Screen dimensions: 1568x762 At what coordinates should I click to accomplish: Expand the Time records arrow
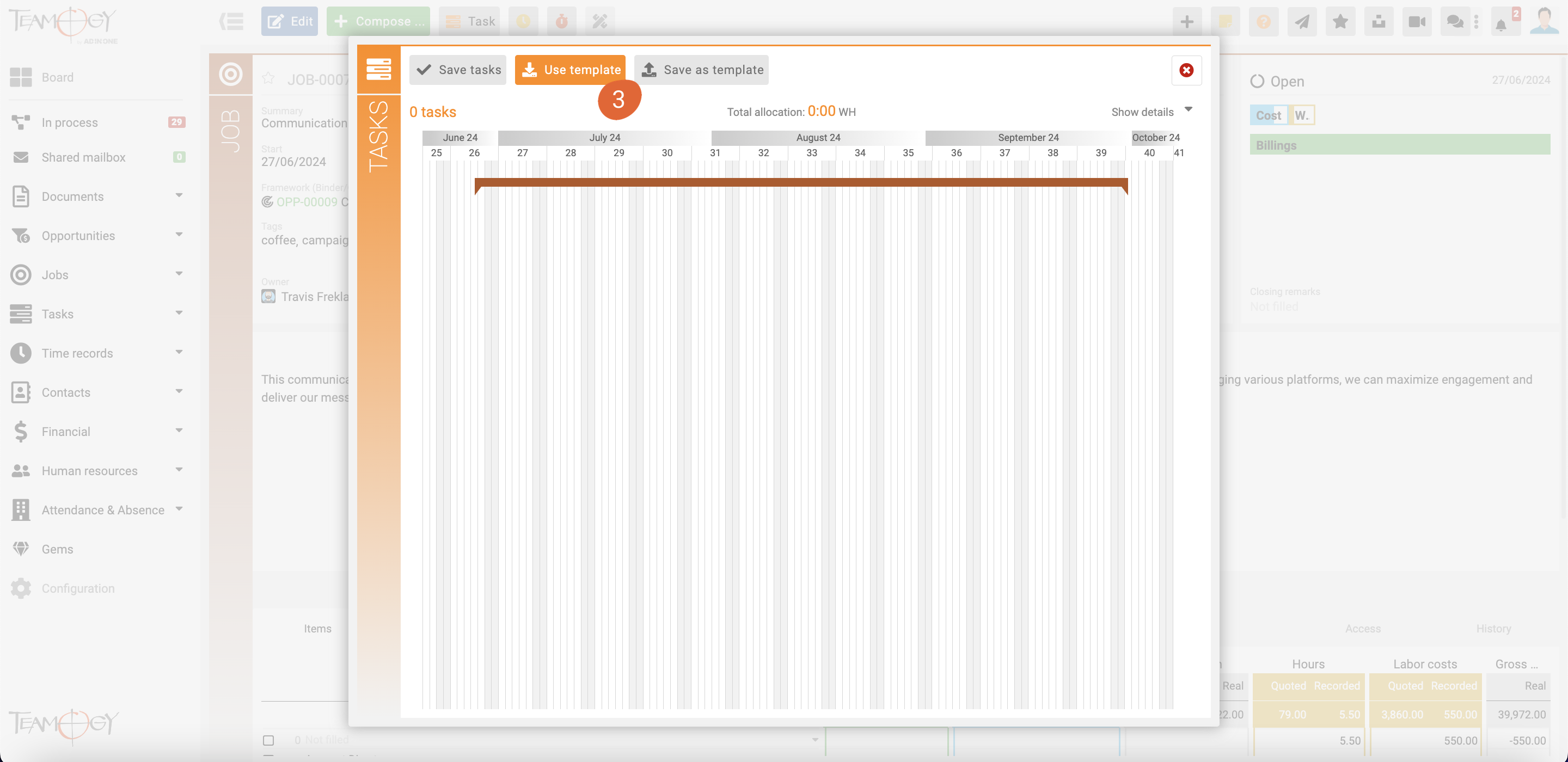point(179,352)
